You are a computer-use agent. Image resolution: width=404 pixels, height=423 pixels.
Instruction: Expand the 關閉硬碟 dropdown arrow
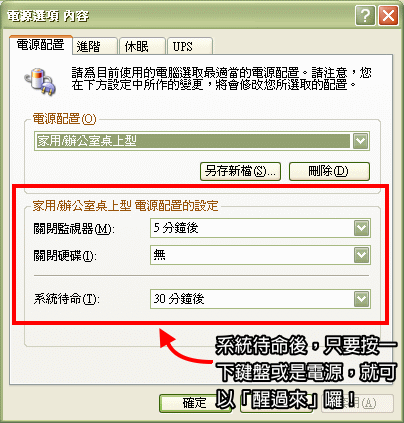[x=362, y=255]
